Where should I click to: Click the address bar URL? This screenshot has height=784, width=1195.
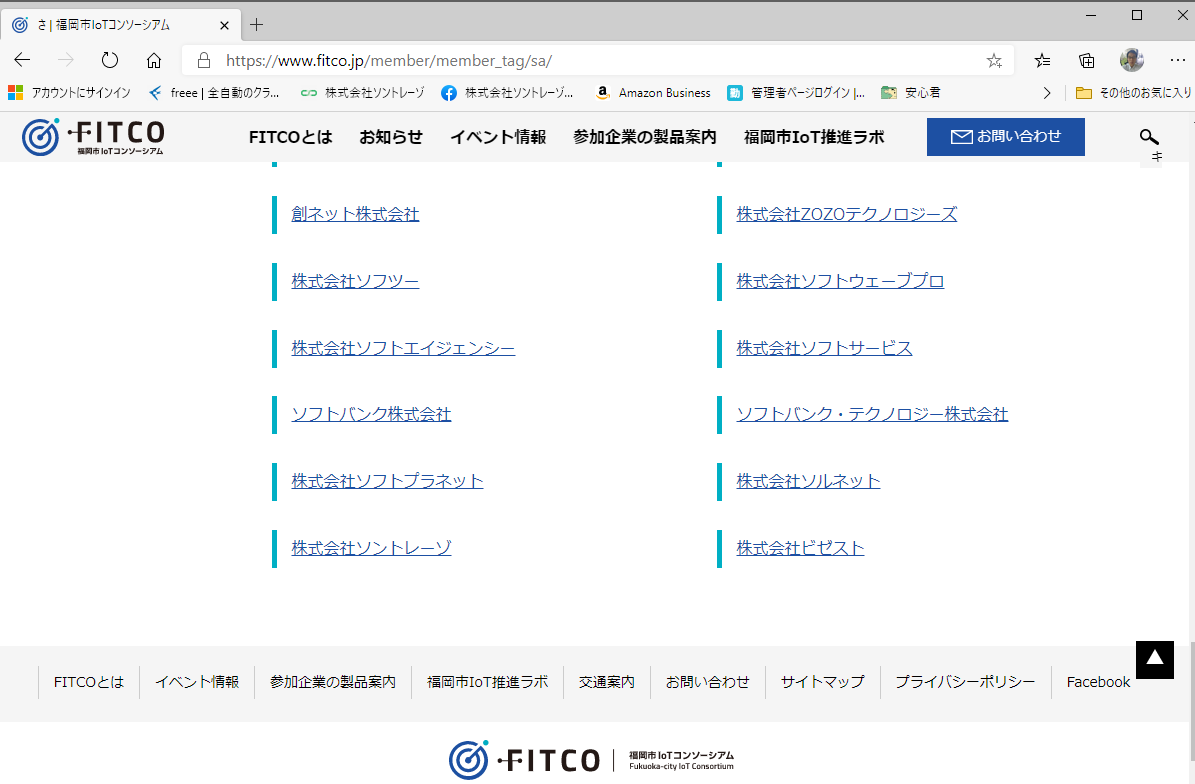[x=389, y=61]
